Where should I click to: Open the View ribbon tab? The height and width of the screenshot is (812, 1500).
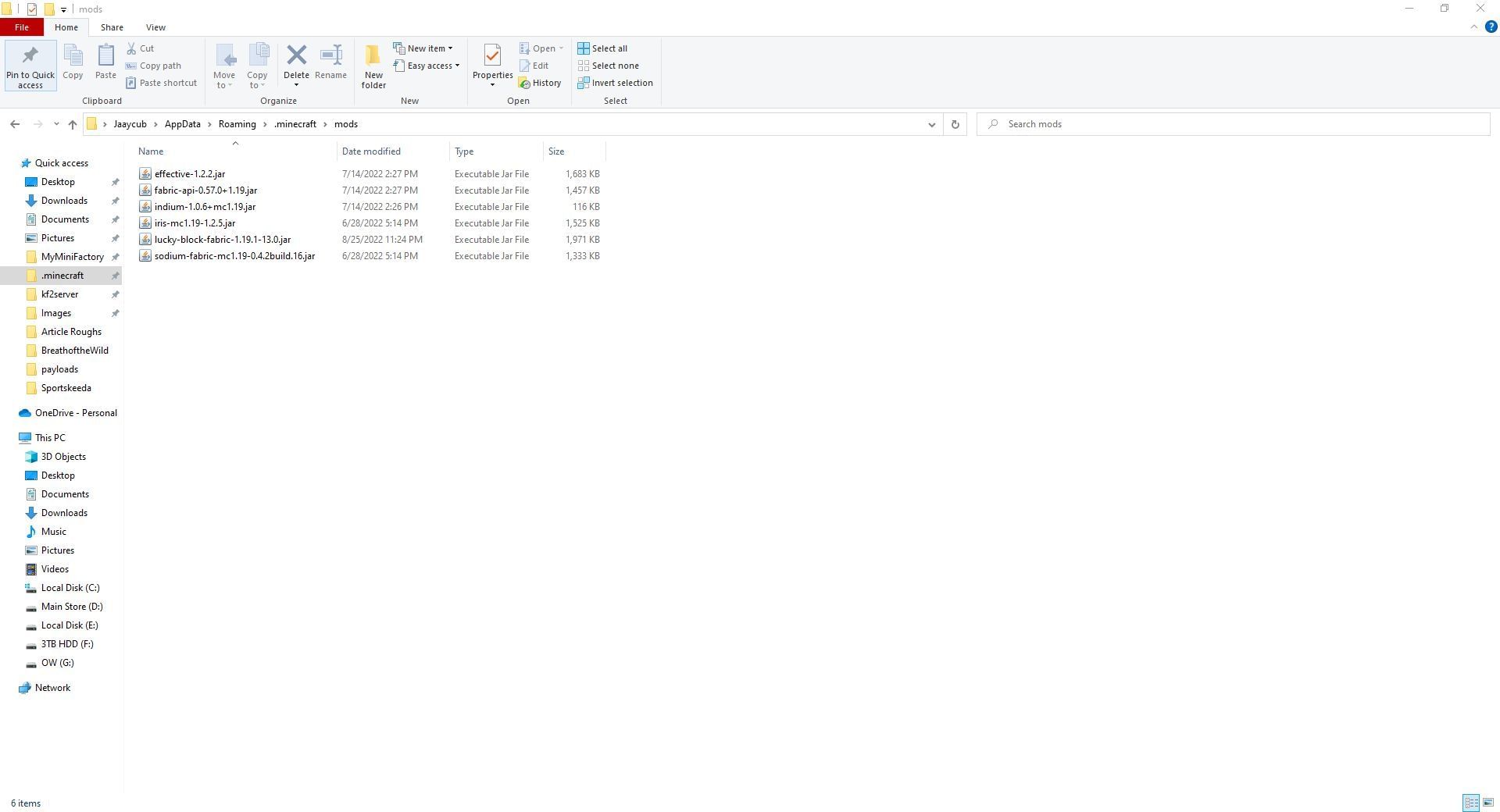coord(155,27)
